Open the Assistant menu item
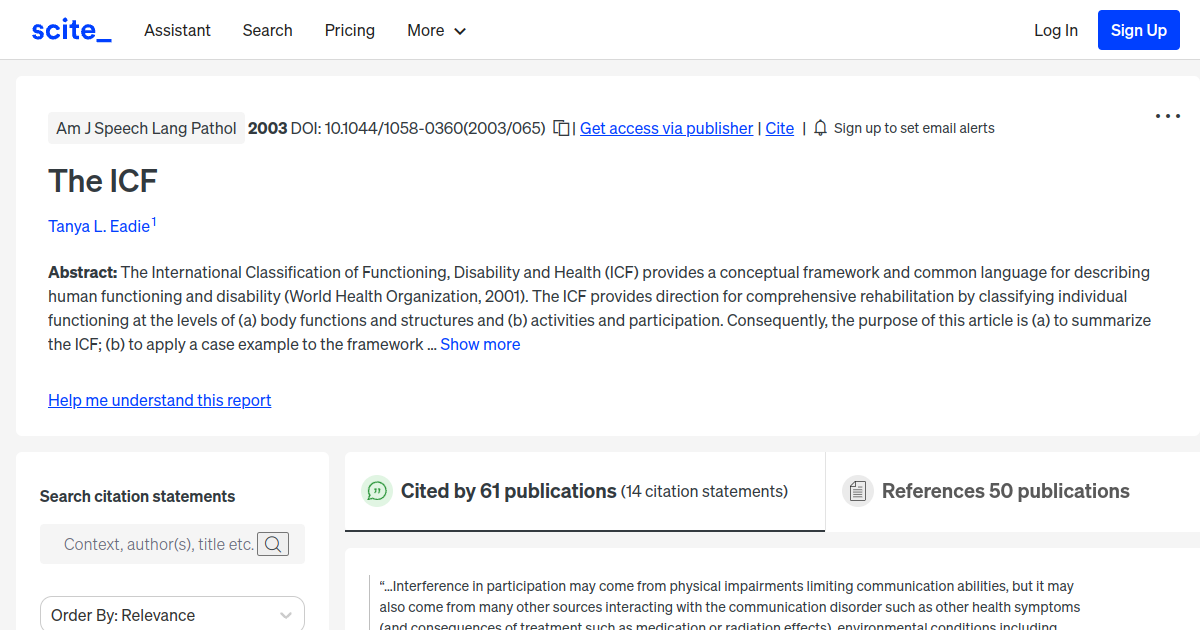 point(177,30)
